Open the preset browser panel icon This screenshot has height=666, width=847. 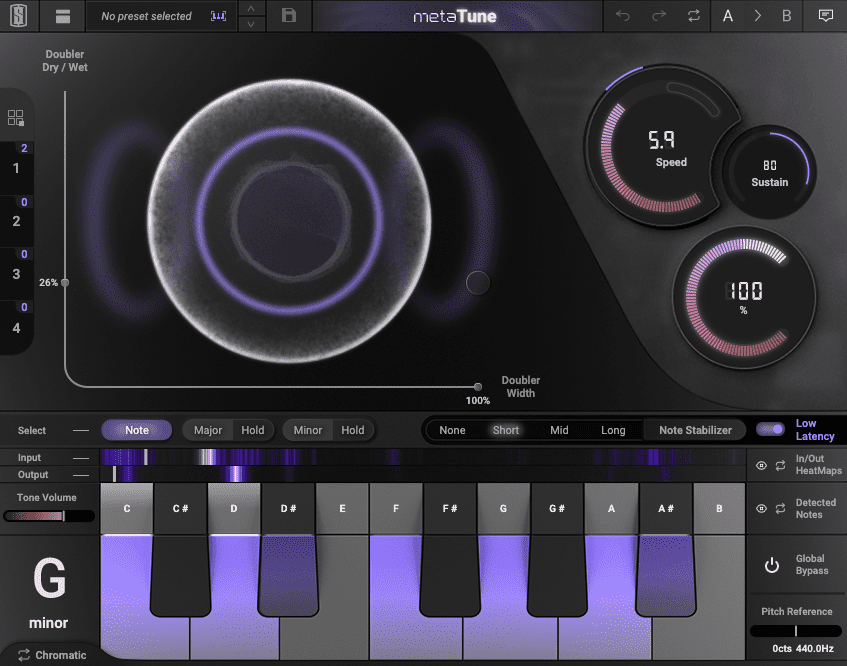pos(63,16)
